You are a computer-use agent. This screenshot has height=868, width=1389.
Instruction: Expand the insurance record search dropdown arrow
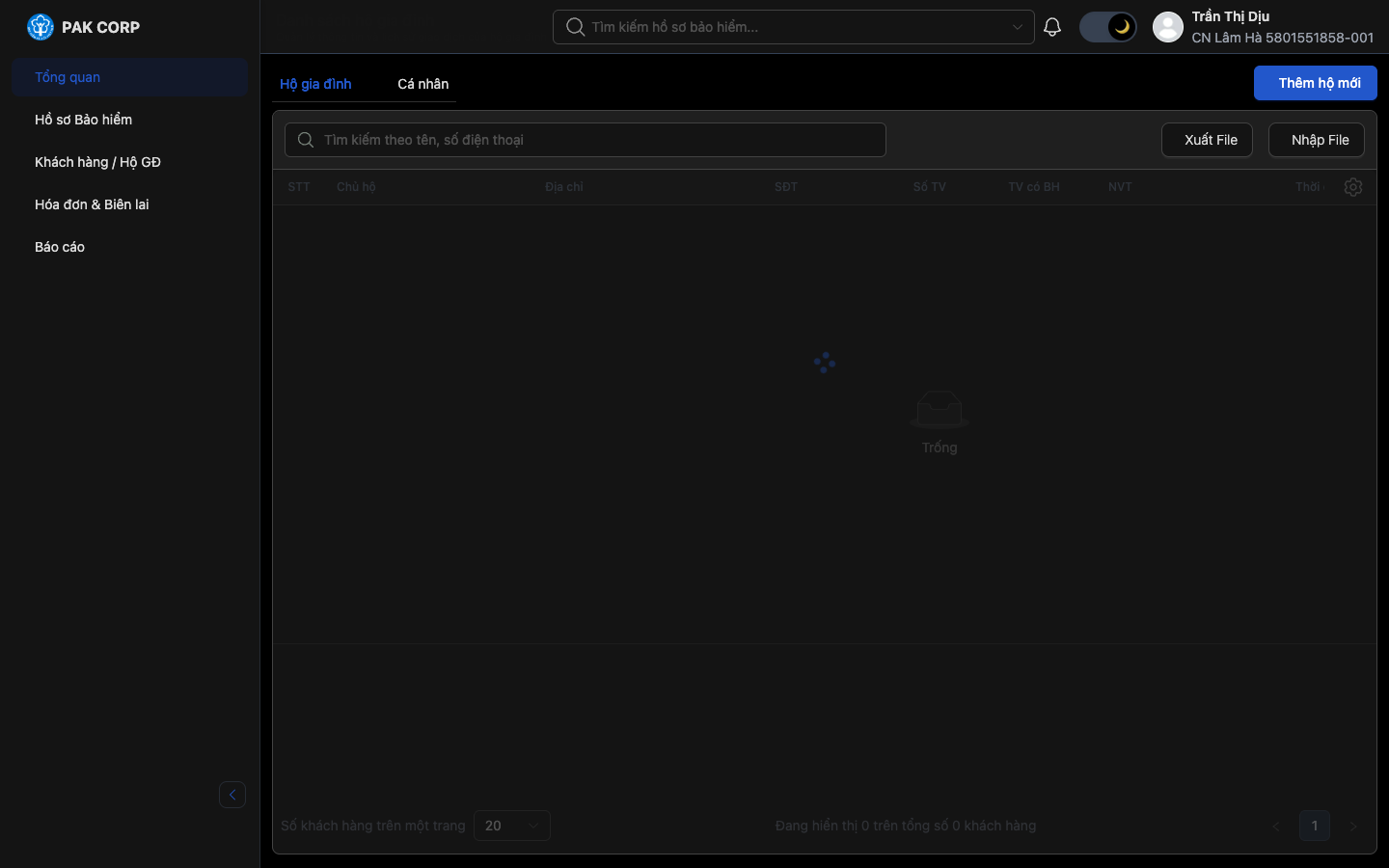(1018, 27)
